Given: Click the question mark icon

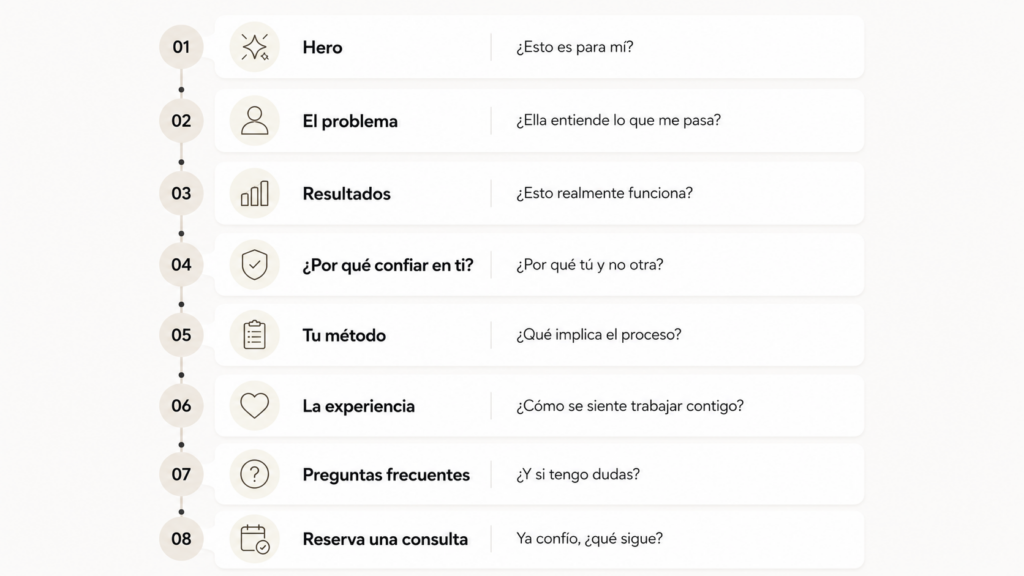Looking at the screenshot, I should point(255,474).
